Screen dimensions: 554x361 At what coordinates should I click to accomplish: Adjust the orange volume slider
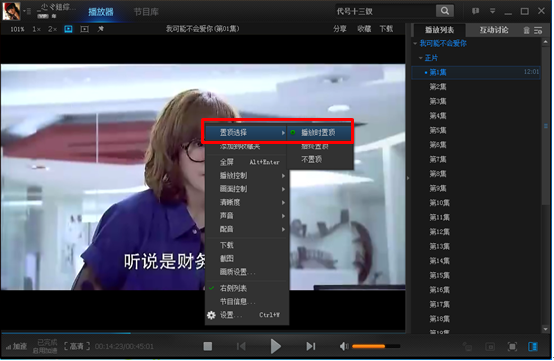coord(376,347)
